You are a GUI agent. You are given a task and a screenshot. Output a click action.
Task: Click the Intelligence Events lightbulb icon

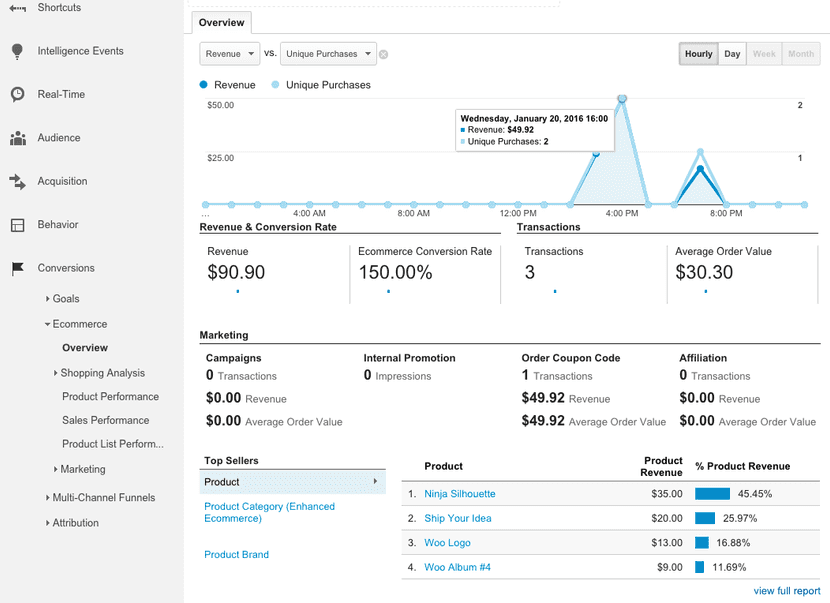17,51
